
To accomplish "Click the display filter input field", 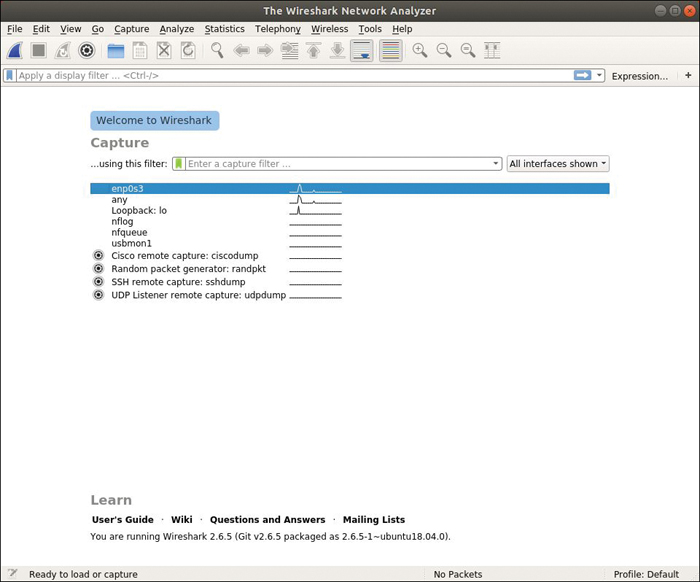I will (295, 75).
